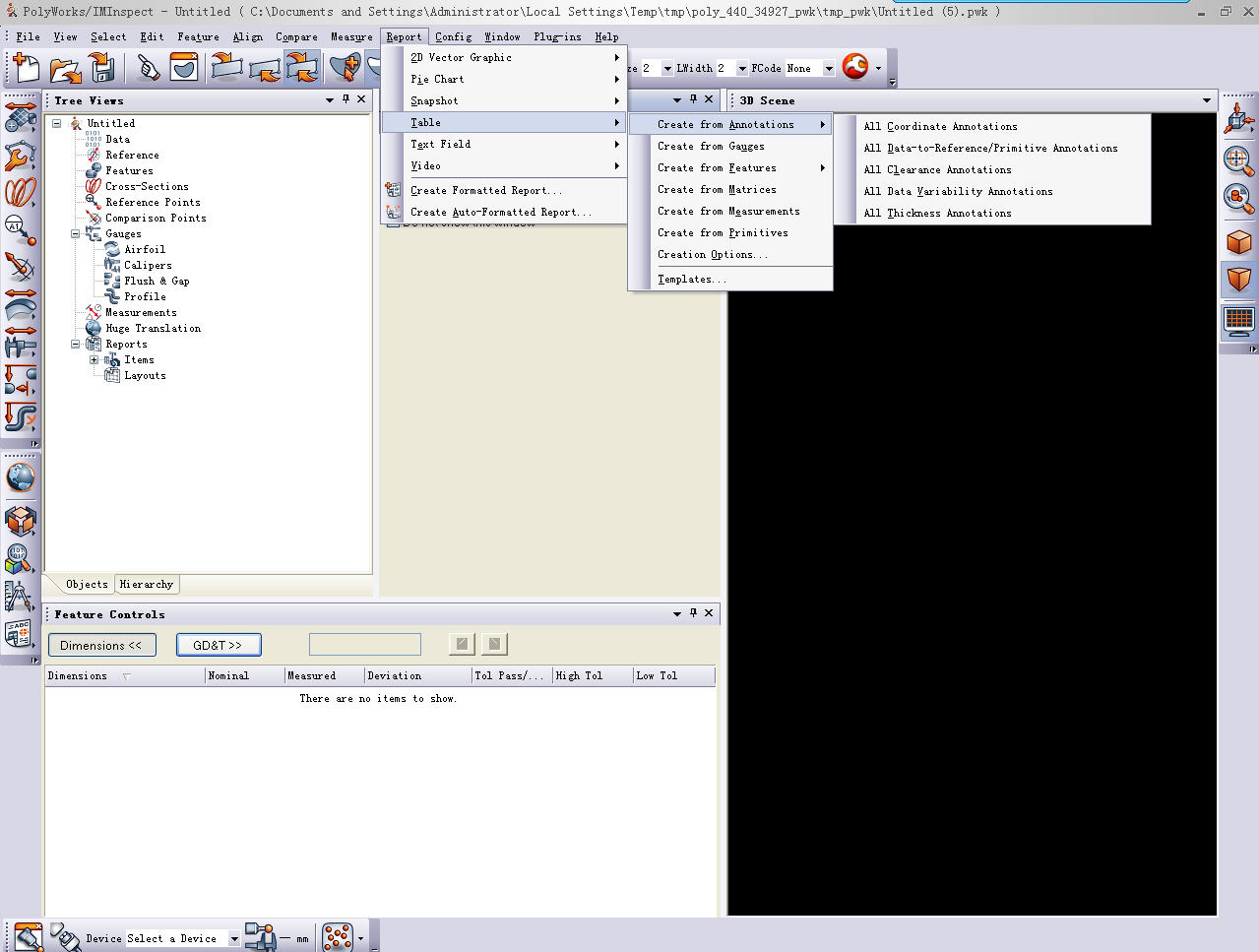Click the orange circular arrow refresh icon
Screen dimensions: 1259x952
[x=855, y=67]
